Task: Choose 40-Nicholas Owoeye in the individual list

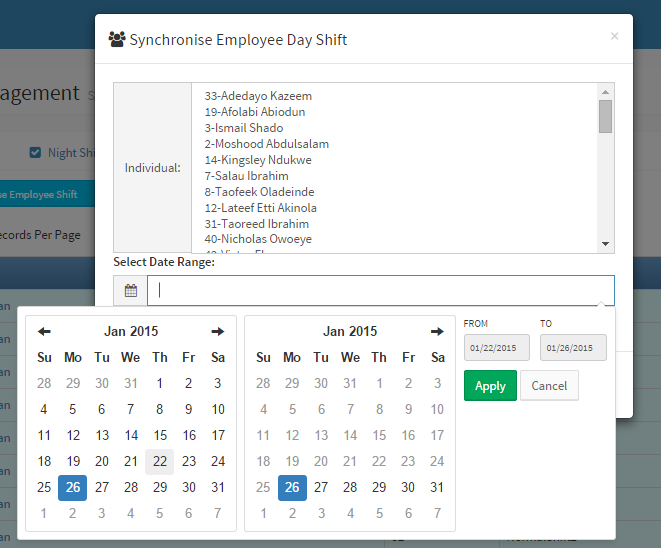Action: point(258,240)
